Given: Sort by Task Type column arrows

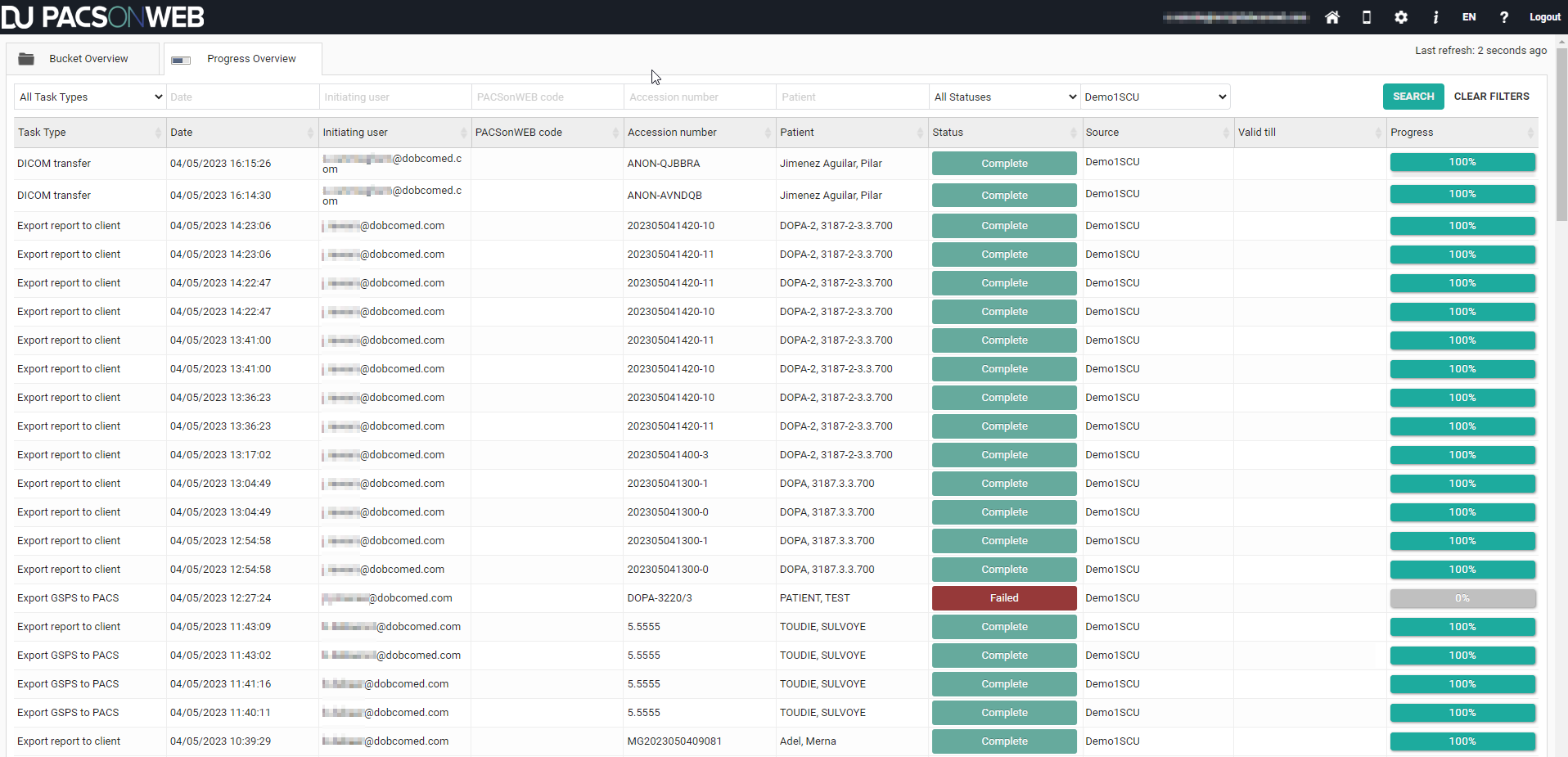Looking at the screenshot, I should tap(158, 133).
